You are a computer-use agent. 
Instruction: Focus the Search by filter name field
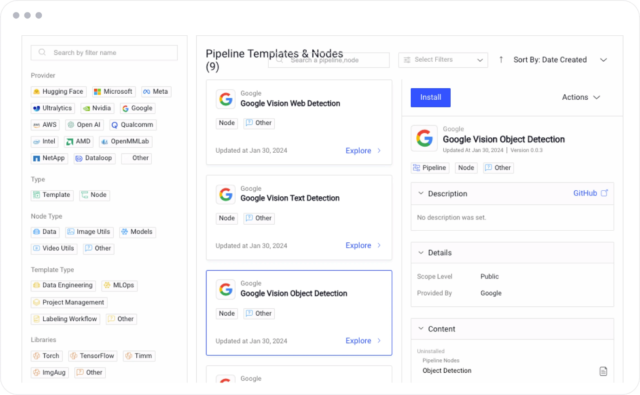[x=104, y=53]
